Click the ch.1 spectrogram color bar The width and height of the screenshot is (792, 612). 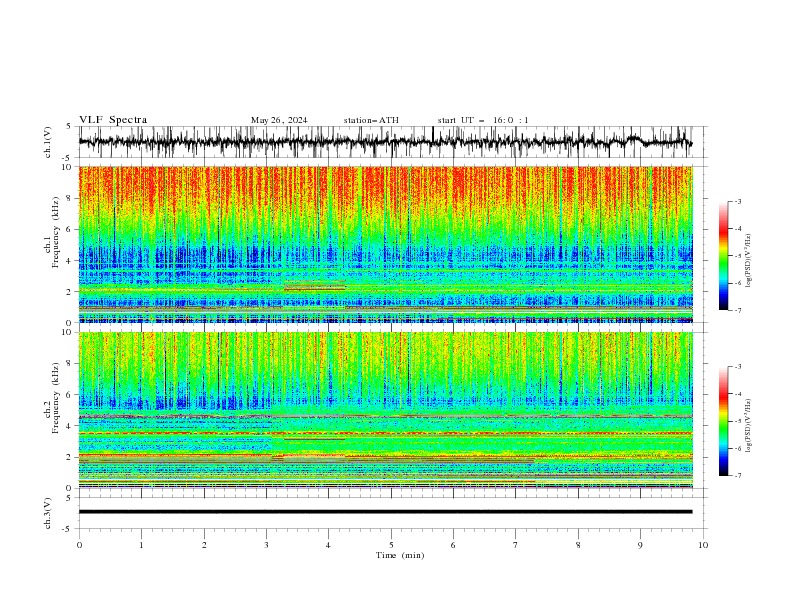[723, 256]
